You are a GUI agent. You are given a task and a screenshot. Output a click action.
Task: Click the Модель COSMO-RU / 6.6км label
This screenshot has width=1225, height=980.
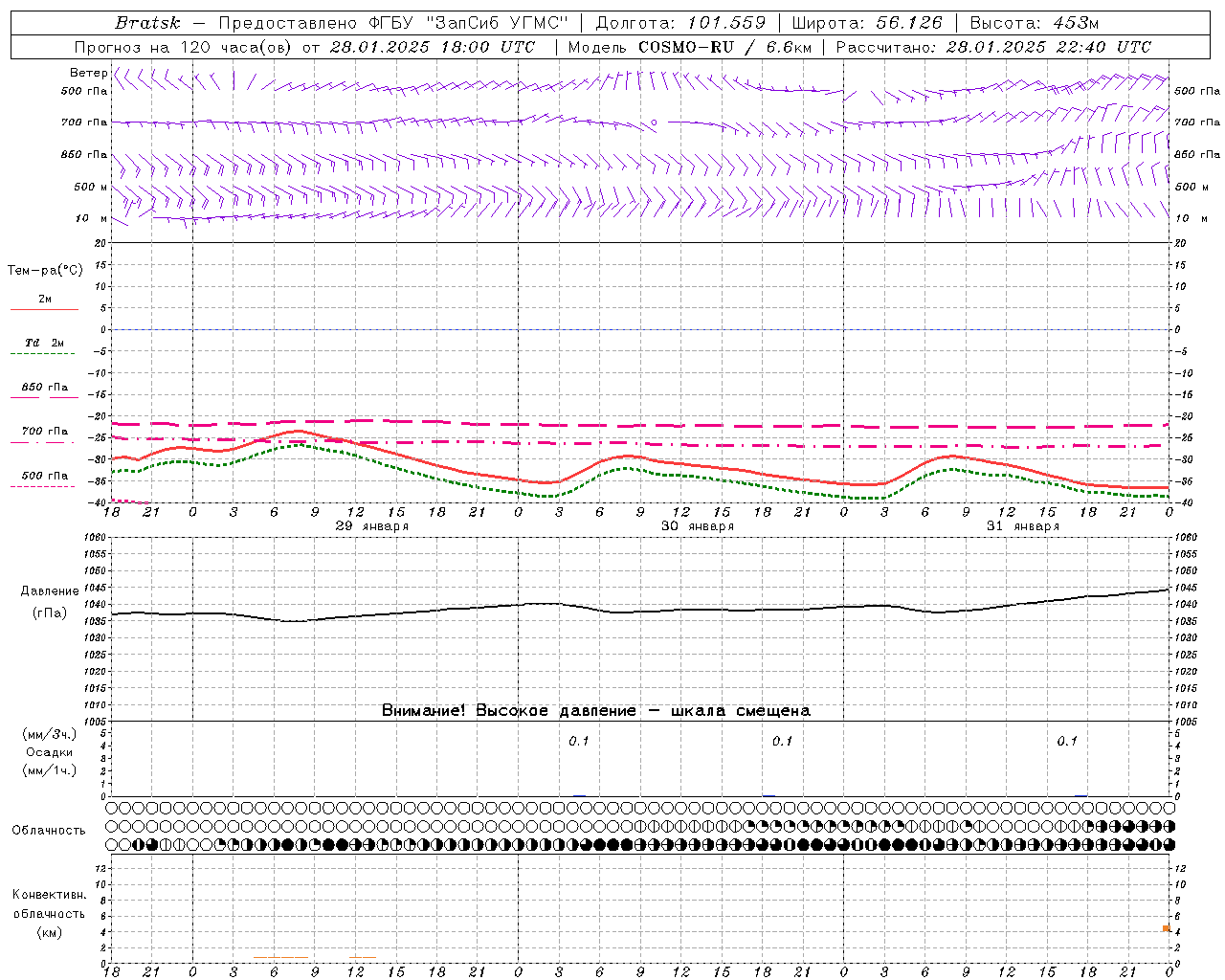click(690, 47)
